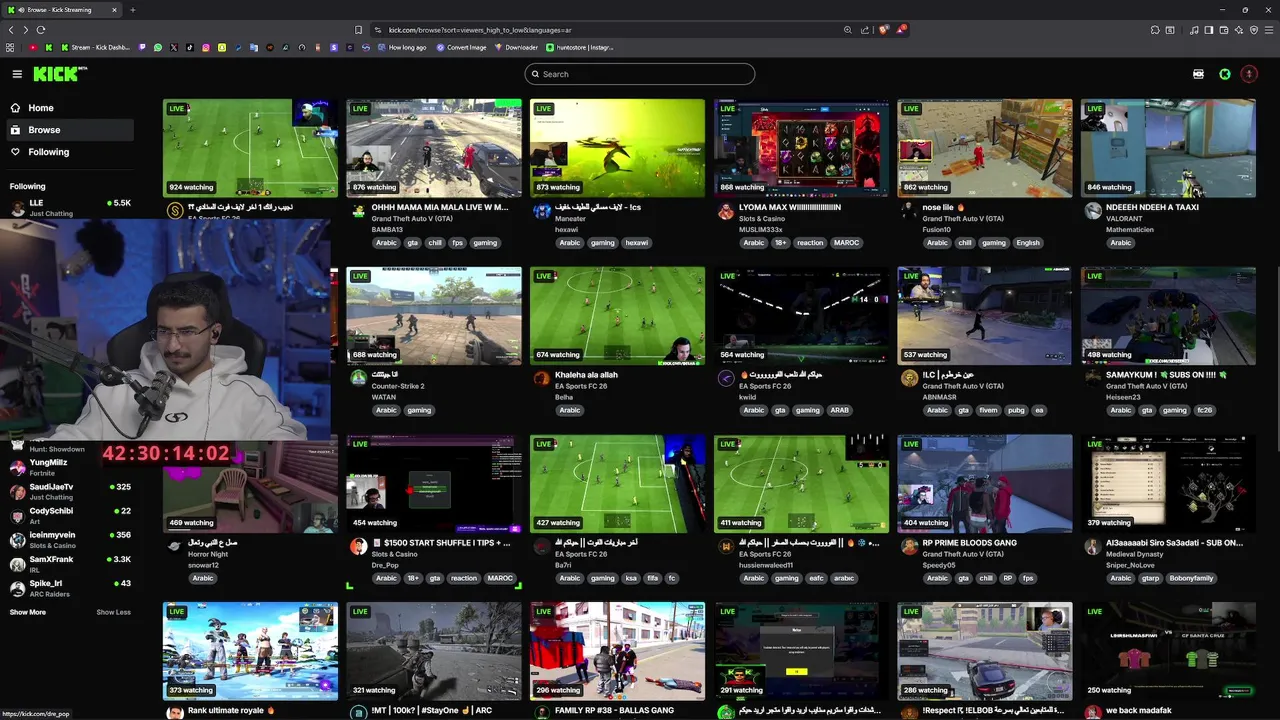Click Show More in following list

click(28, 612)
